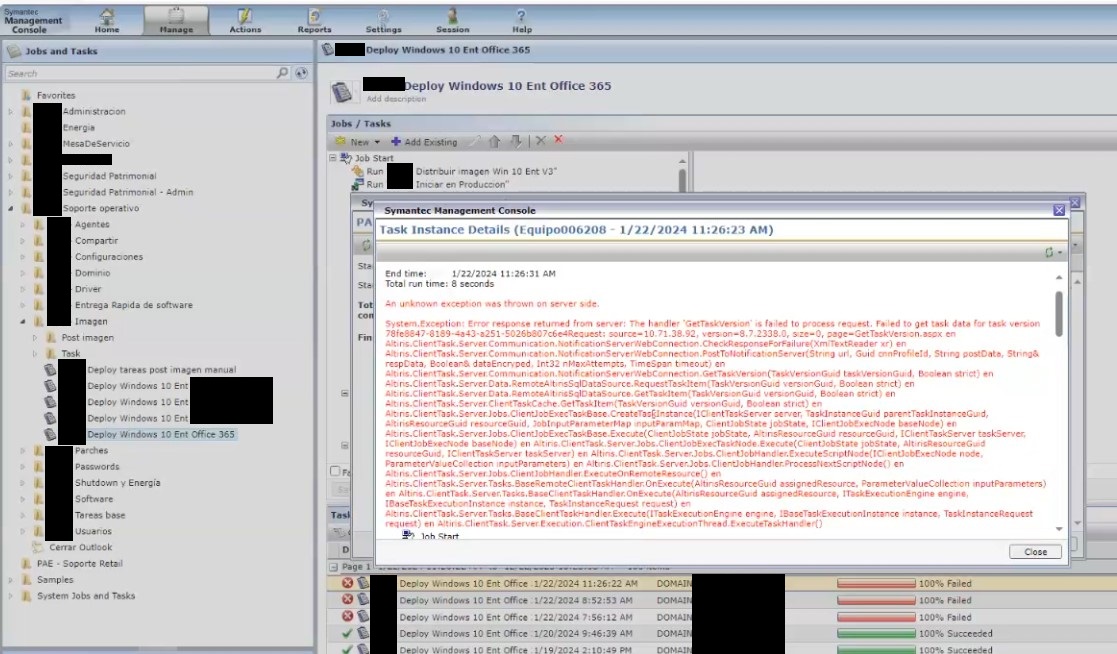Click the Close button in the dialog
This screenshot has width=1117, height=654.
[x=1035, y=551]
